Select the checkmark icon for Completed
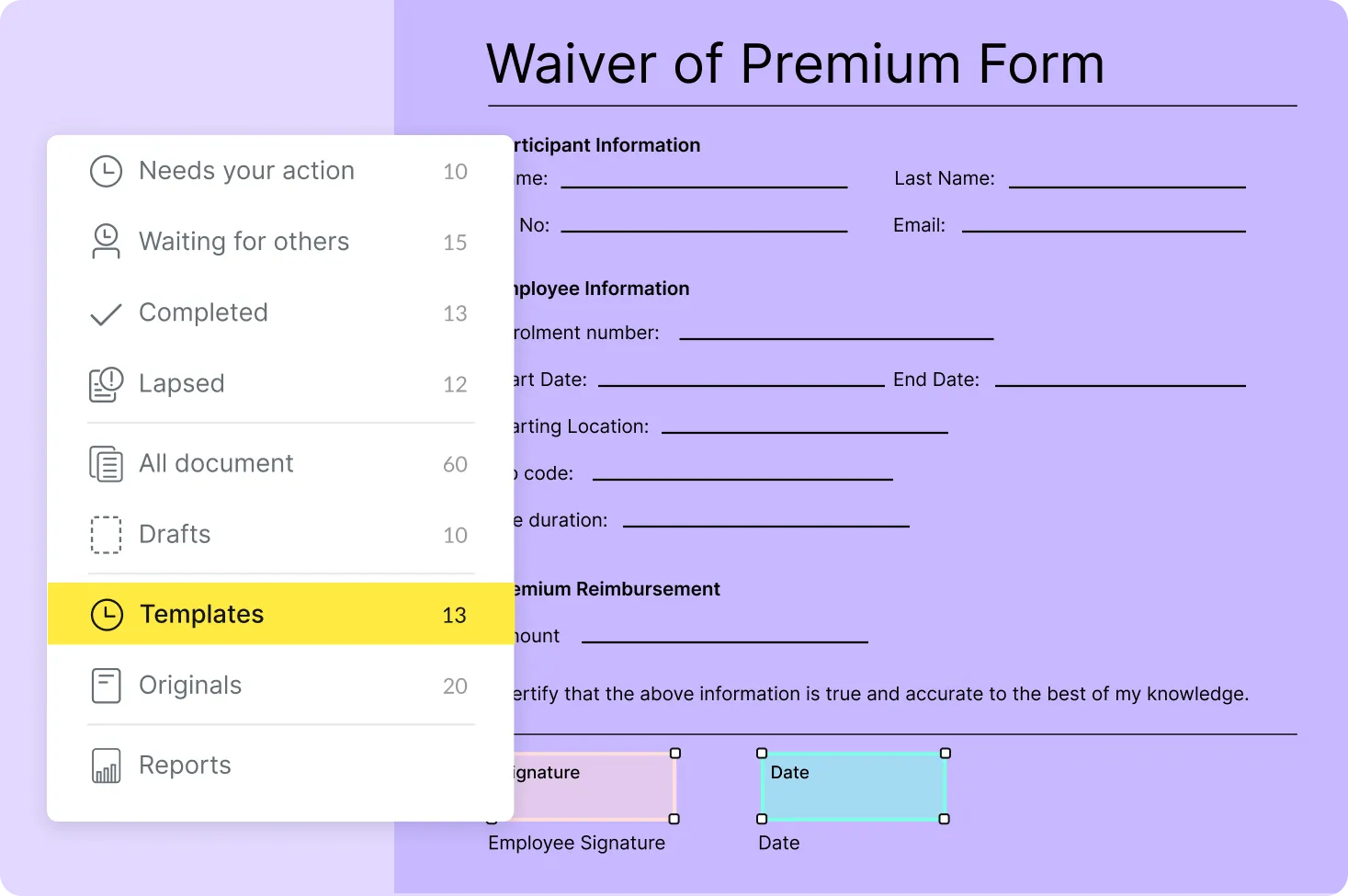This screenshot has width=1348, height=896. pyautogui.click(x=106, y=312)
